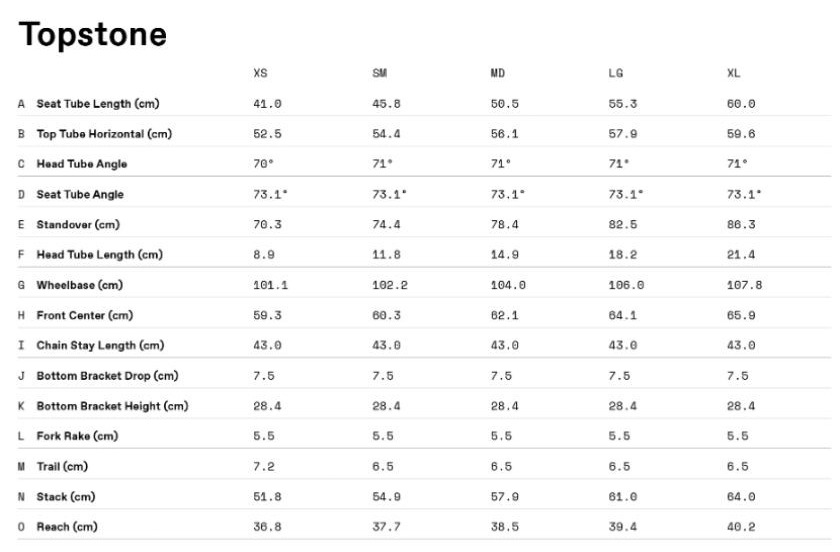The image size is (840, 552).
Task: Click the LG Wheelbase value 106.0
Action: tap(626, 285)
